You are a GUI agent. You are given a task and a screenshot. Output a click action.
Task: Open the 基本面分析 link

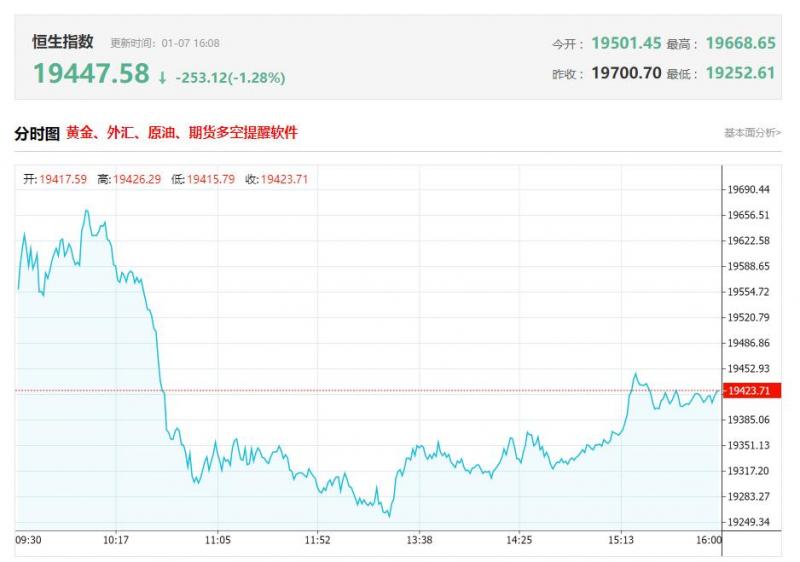752,133
